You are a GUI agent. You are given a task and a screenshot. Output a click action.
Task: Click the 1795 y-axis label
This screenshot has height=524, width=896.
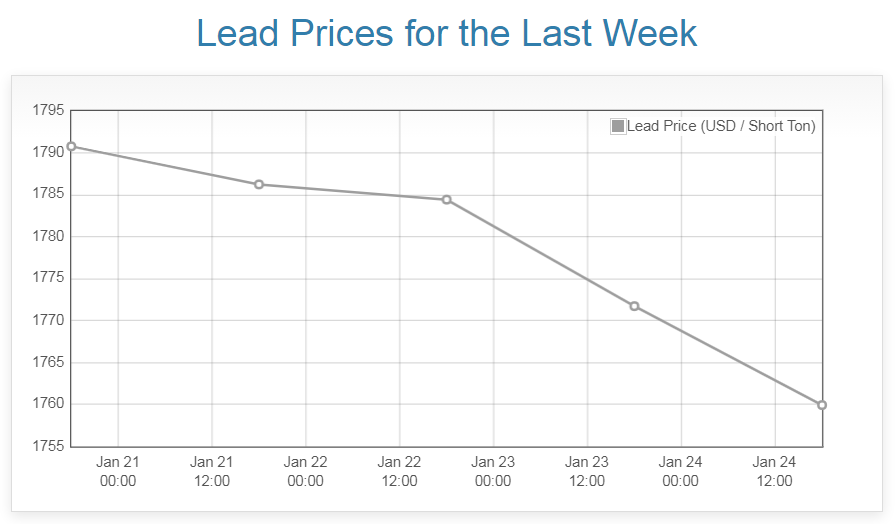point(47,110)
